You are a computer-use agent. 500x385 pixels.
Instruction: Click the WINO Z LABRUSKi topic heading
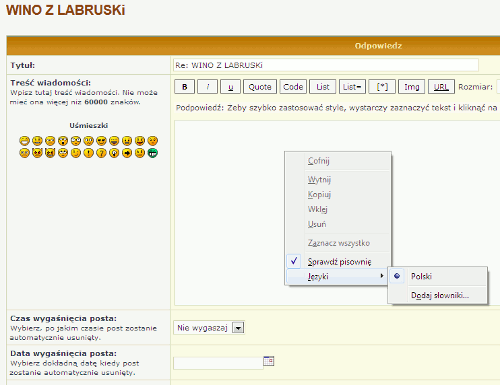click(66, 10)
